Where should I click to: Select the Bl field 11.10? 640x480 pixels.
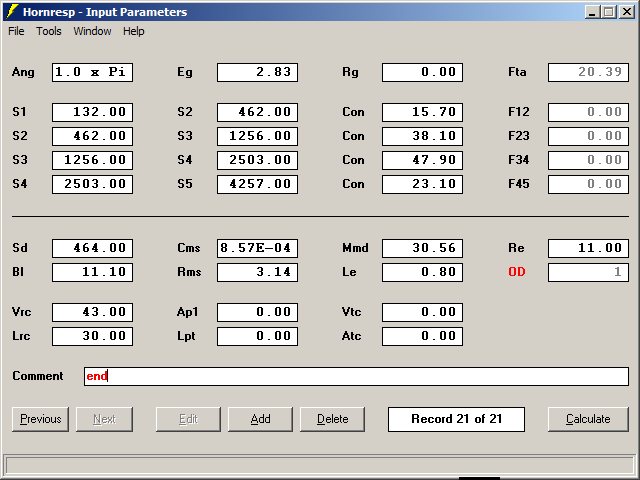[92, 272]
